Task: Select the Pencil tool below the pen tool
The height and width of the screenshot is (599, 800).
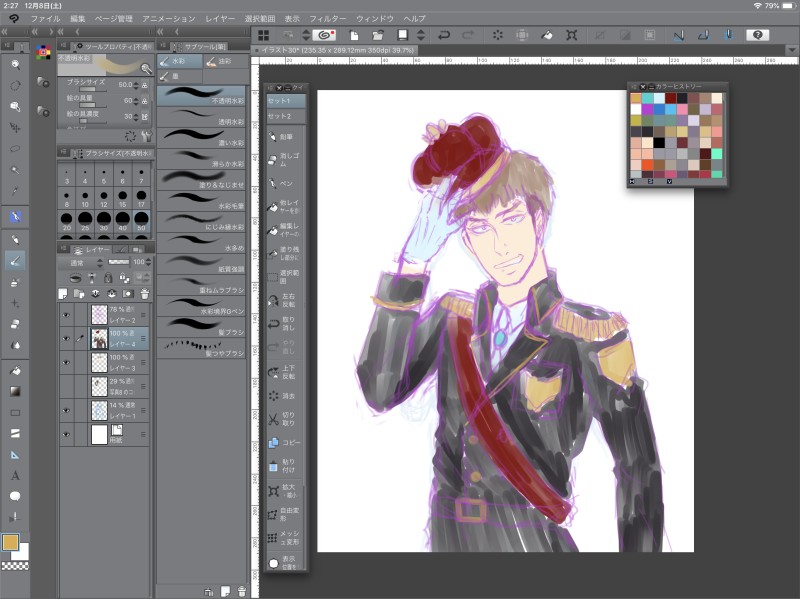Action: point(15,240)
